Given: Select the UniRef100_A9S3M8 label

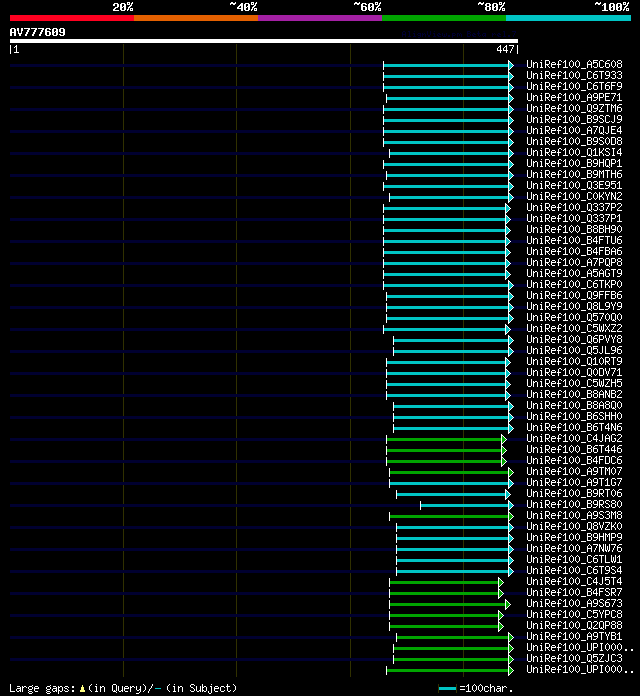Looking at the screenshot, I should [574, 515].
